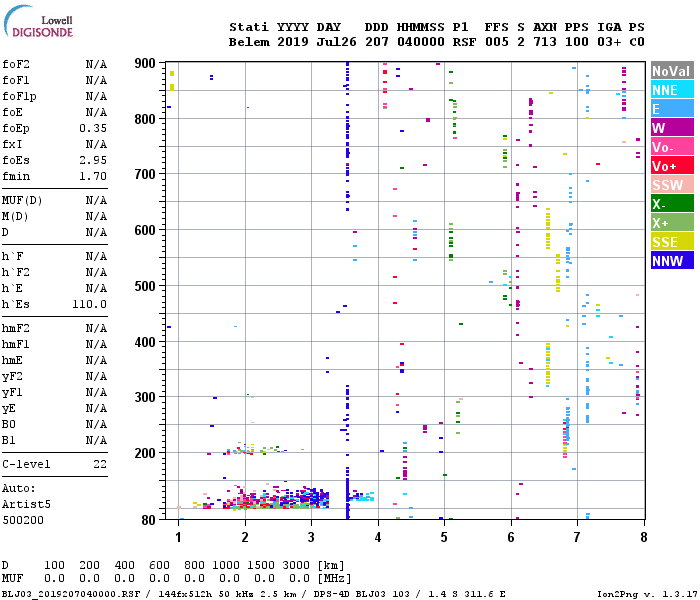Click the station name Belem
Viewport: 700px width, 600px height.
tap(249, 42)
